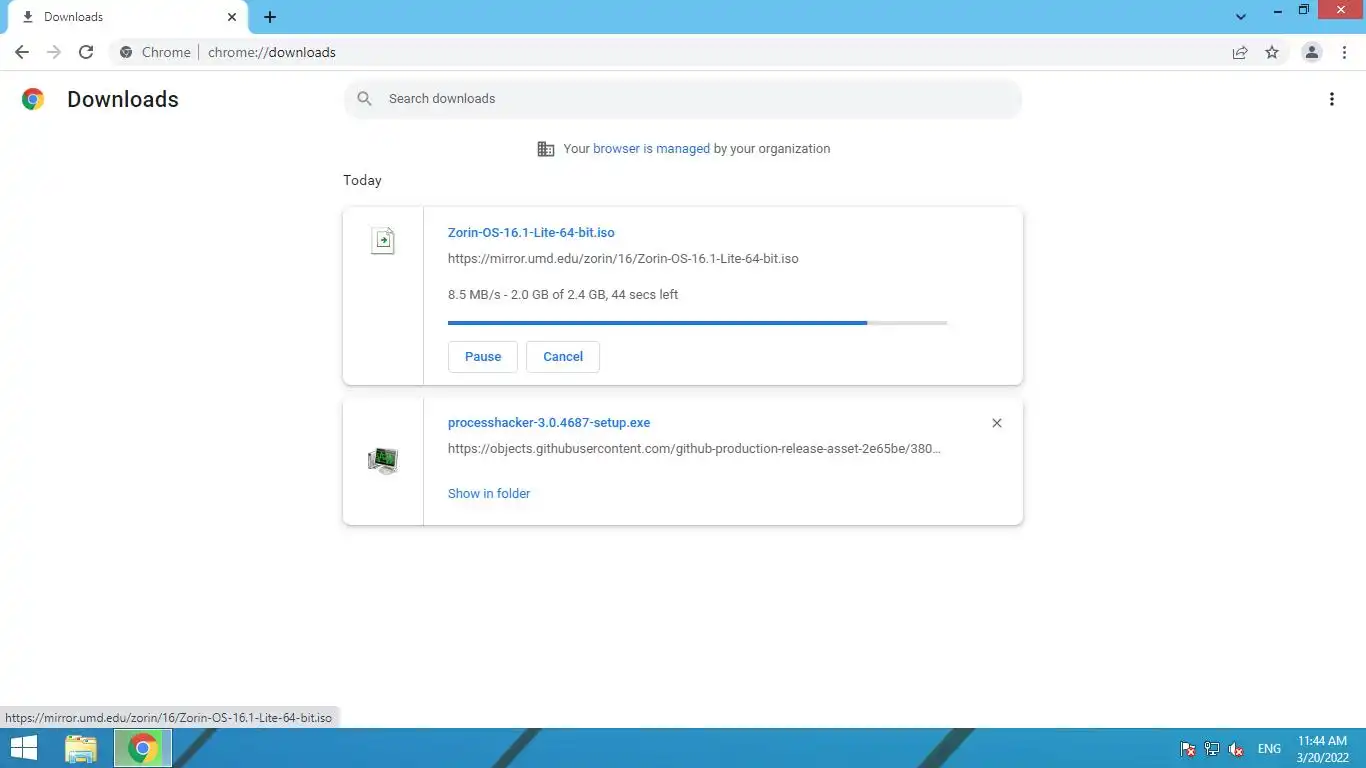Pause the Zorin ISO download
Screen dimensions: 1366x768
(x=483, y=356)
